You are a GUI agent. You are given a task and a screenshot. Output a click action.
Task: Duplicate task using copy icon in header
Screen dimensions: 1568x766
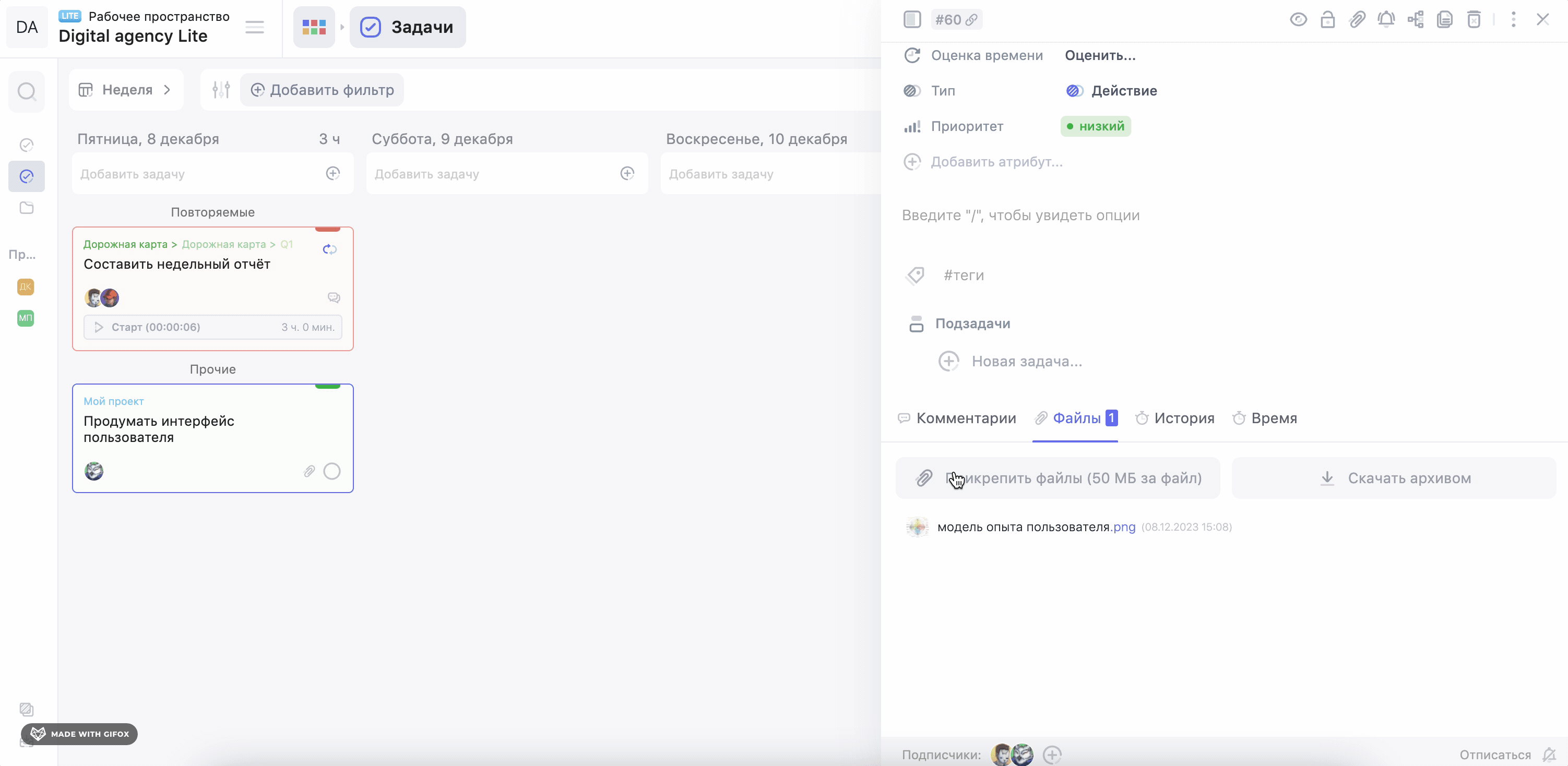[1444, 19]
